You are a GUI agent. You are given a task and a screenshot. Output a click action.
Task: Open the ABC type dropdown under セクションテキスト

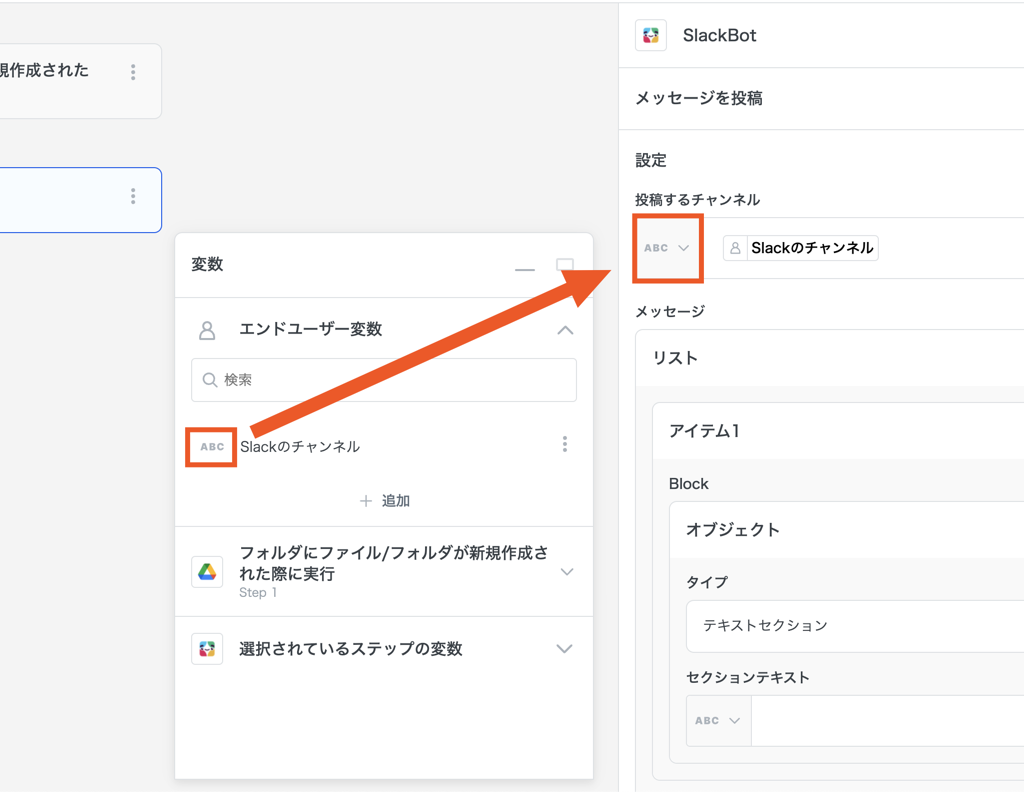tap(718, 721)
